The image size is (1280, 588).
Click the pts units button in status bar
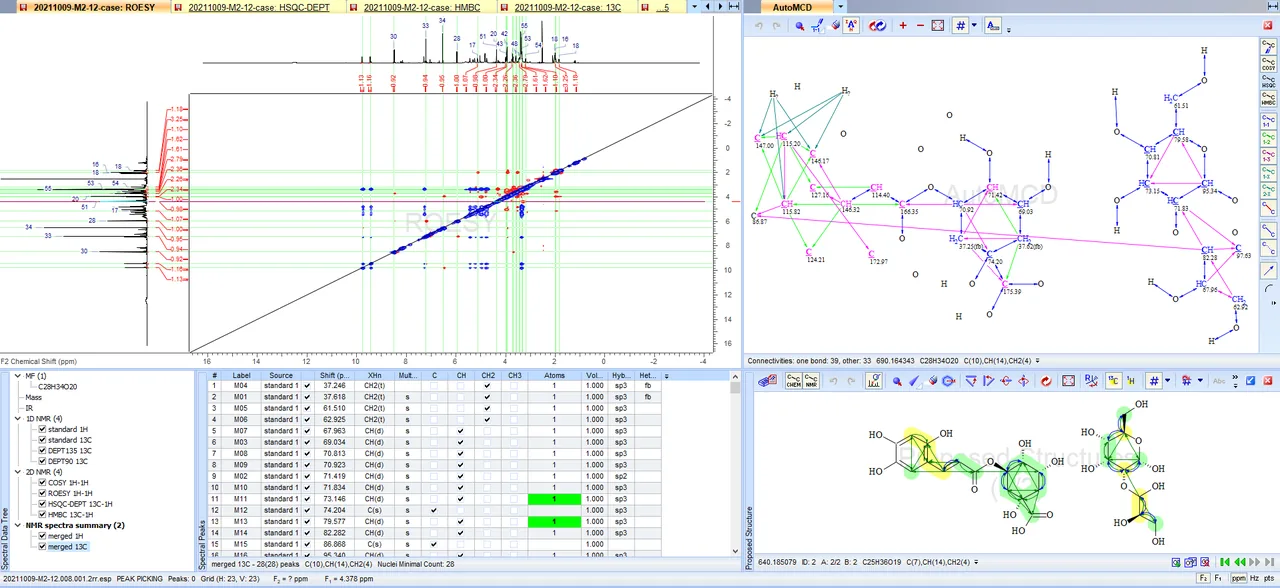click(x=1270, y=579)
